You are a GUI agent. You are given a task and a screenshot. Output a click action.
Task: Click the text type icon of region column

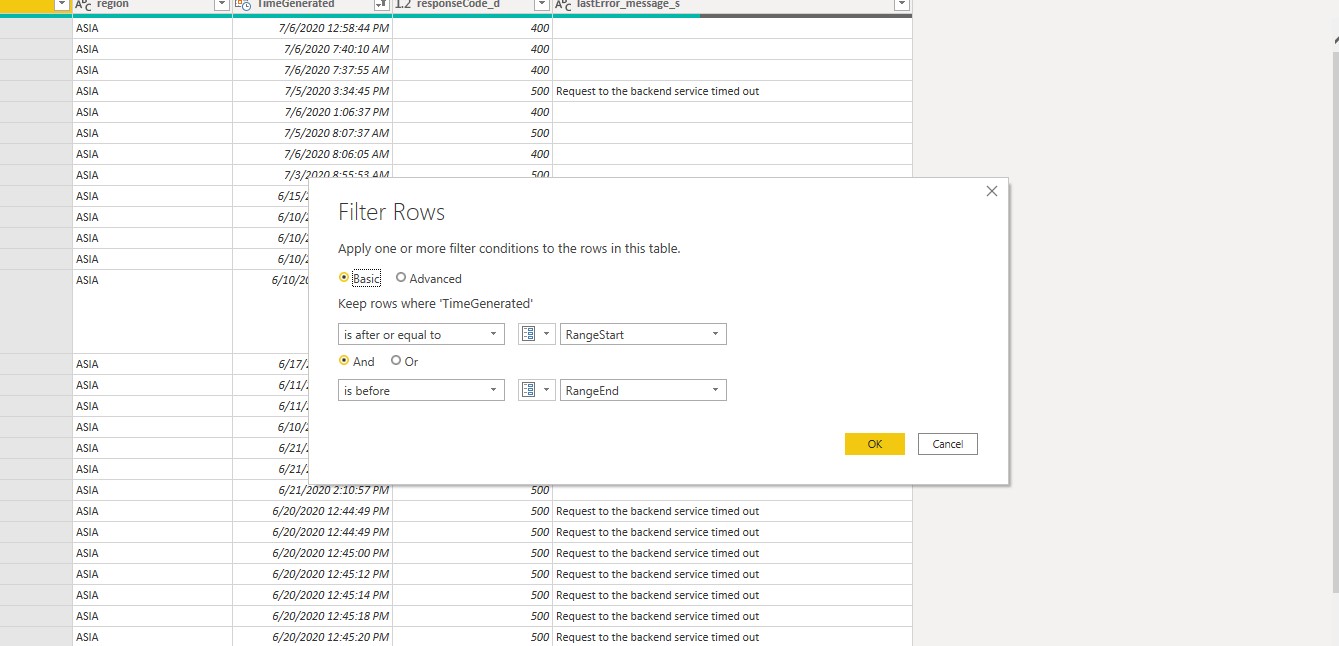click(x=84, y=5)
